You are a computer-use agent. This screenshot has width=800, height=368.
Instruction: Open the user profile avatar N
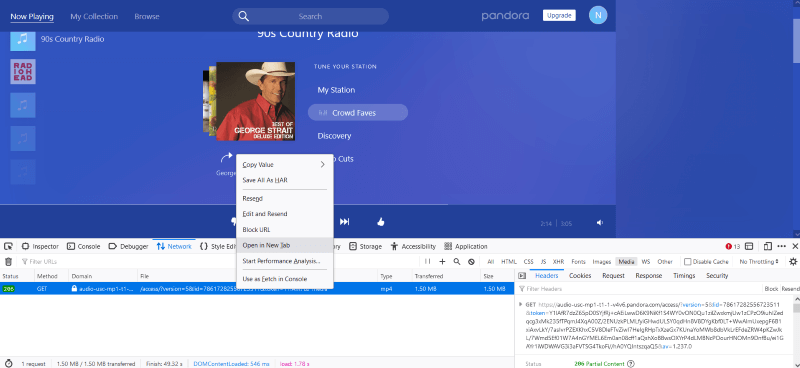coord(598,15)
